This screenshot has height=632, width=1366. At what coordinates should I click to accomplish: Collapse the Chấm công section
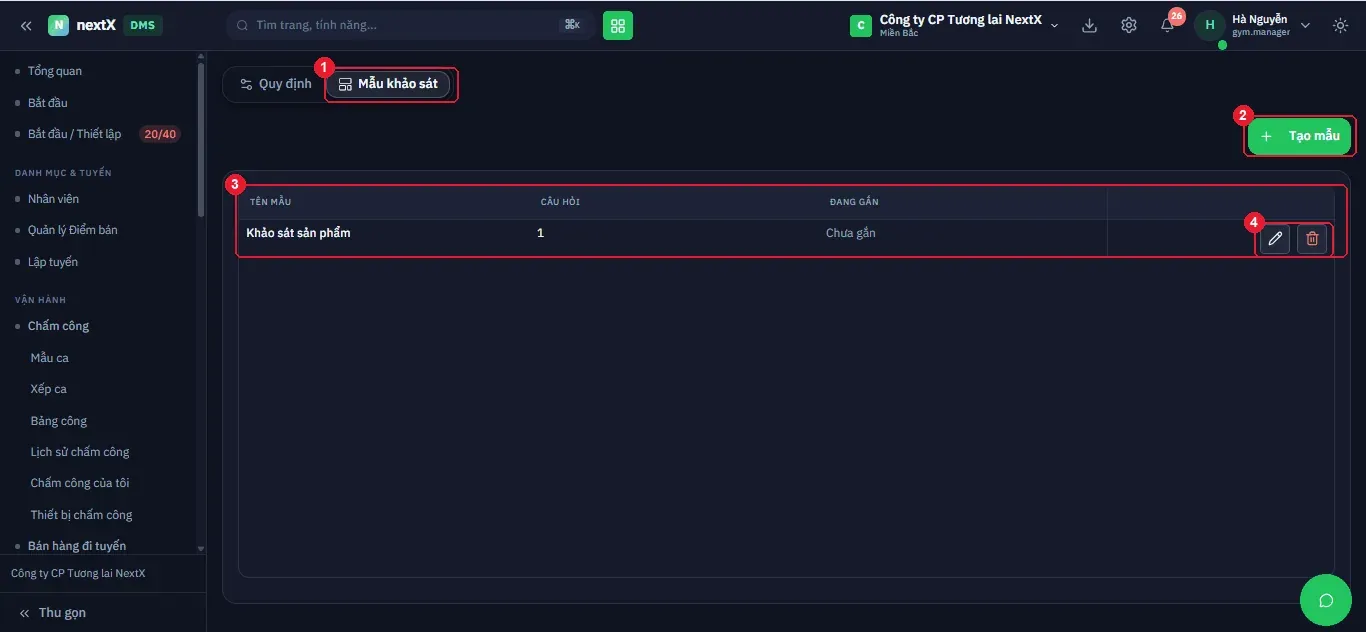click(x=59, y=326)
